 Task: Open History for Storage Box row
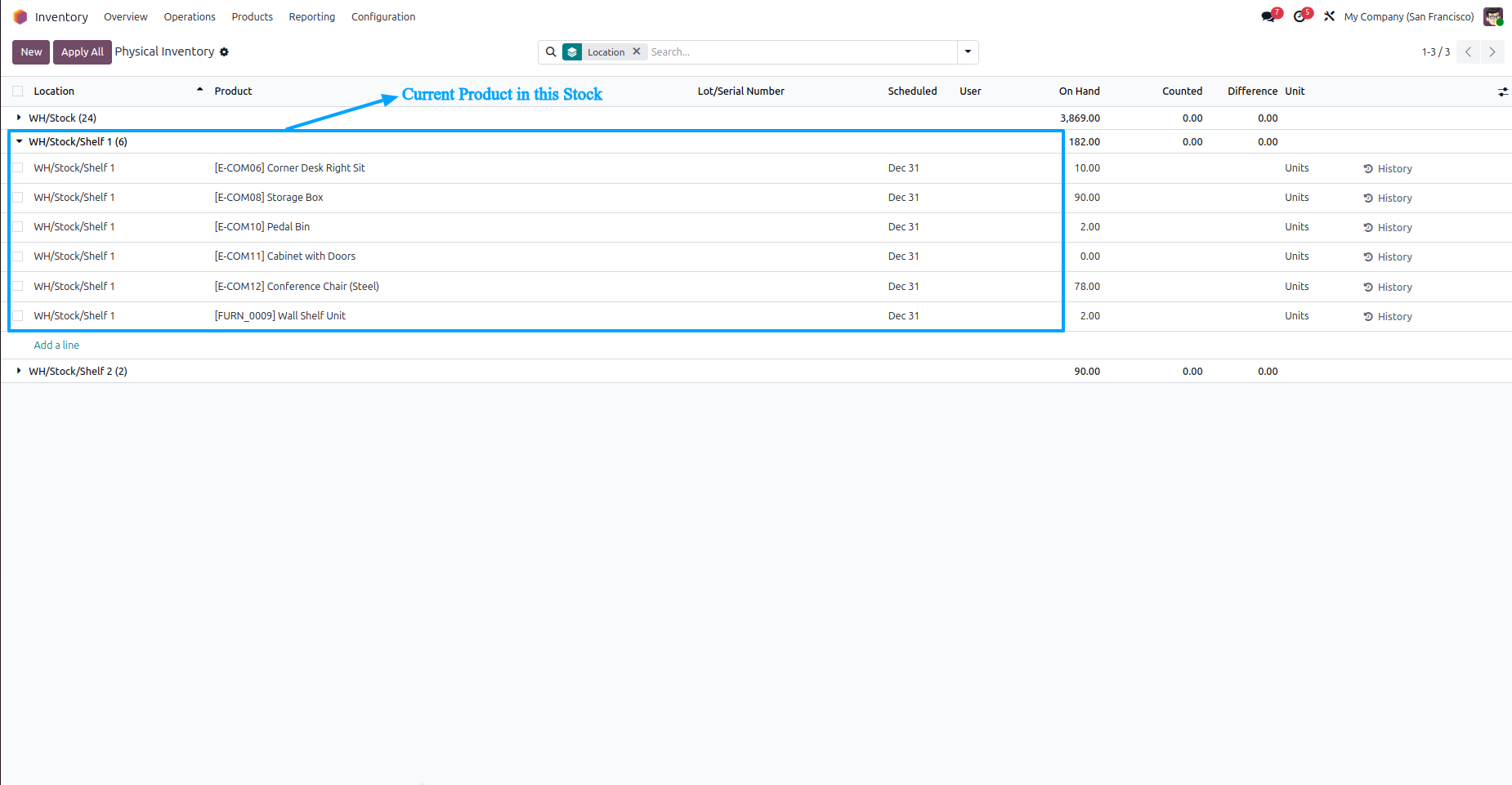coord(1388,198)
